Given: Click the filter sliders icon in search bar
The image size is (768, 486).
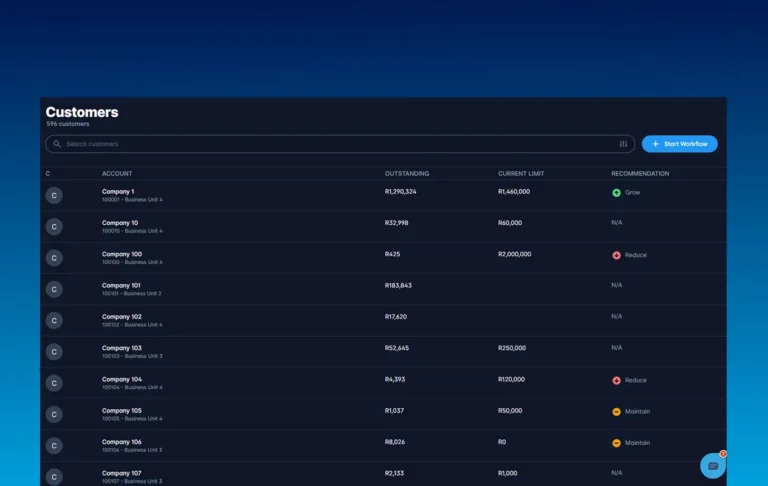Looking at the screenshot, I should coord(623,144).
